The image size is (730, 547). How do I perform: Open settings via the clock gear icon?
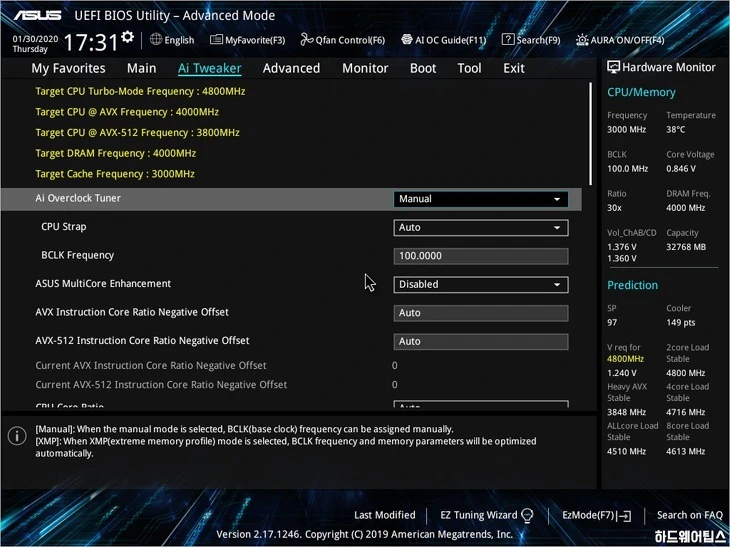(127, 37)
